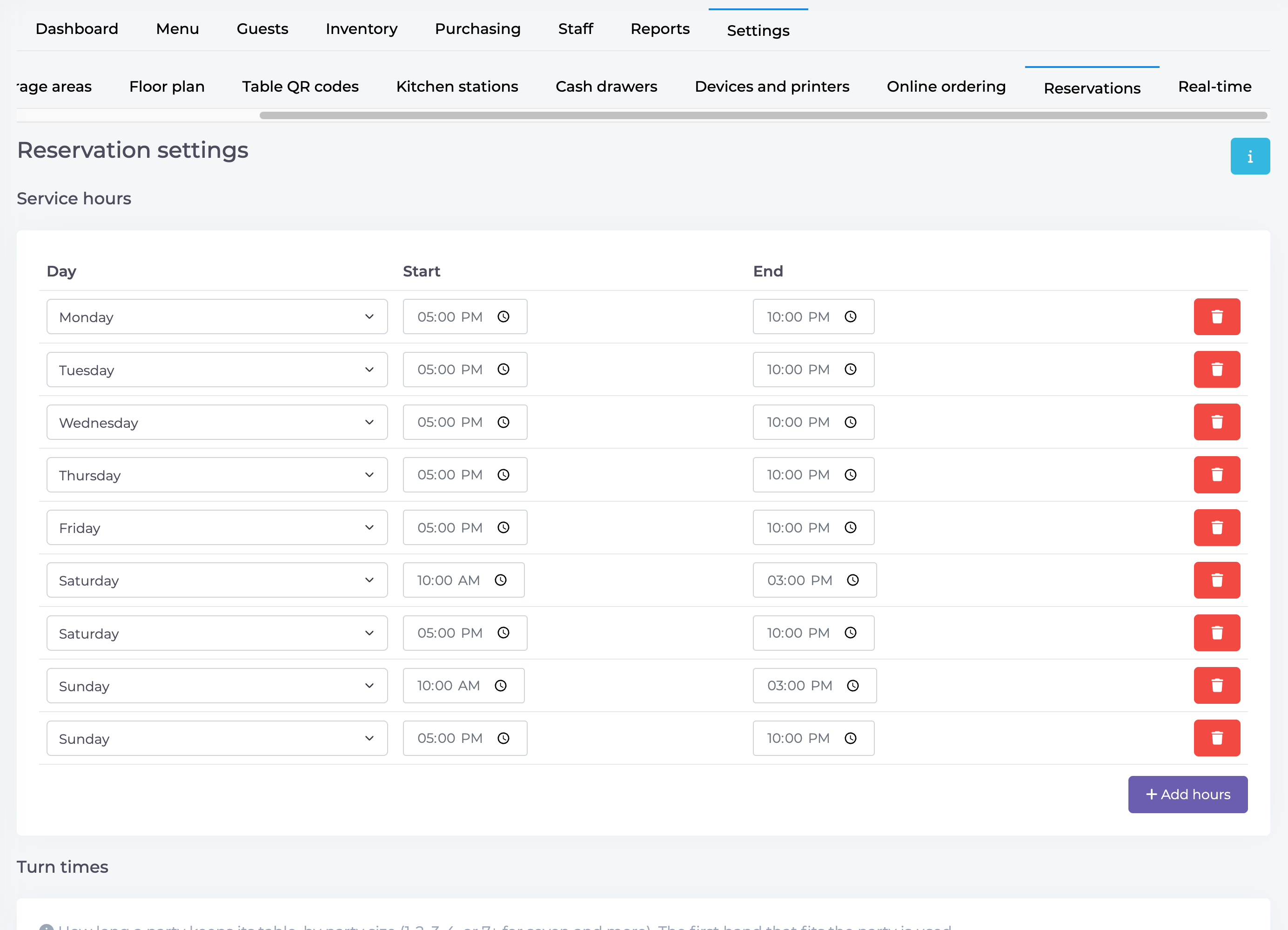Open the Tuesday day dropdown
1288x930 pixels.
point(217,369)
